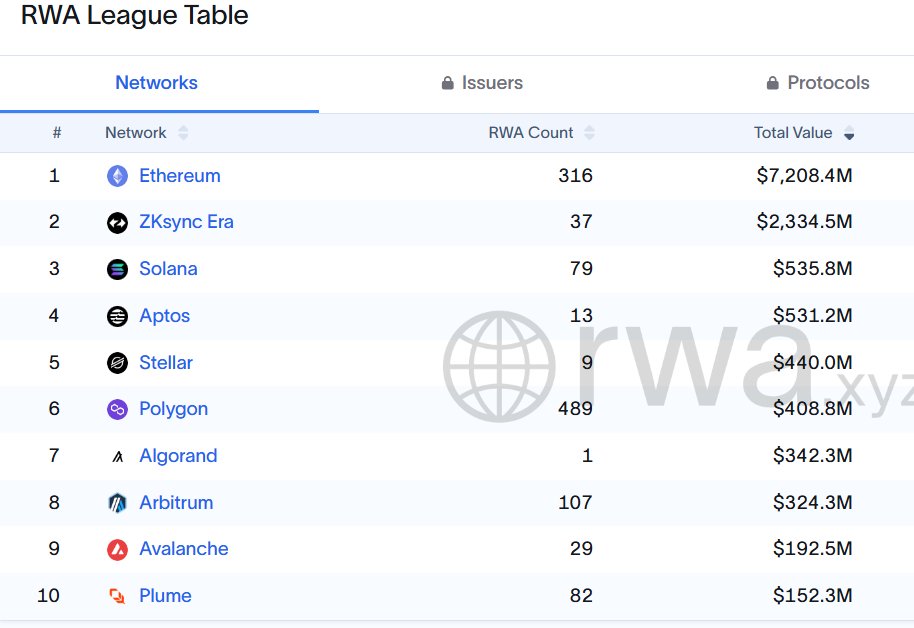The height and width of the screenshot is (628, 914).
Task: Sort table by RWA Count arrows
Action: tap(589, 133)
